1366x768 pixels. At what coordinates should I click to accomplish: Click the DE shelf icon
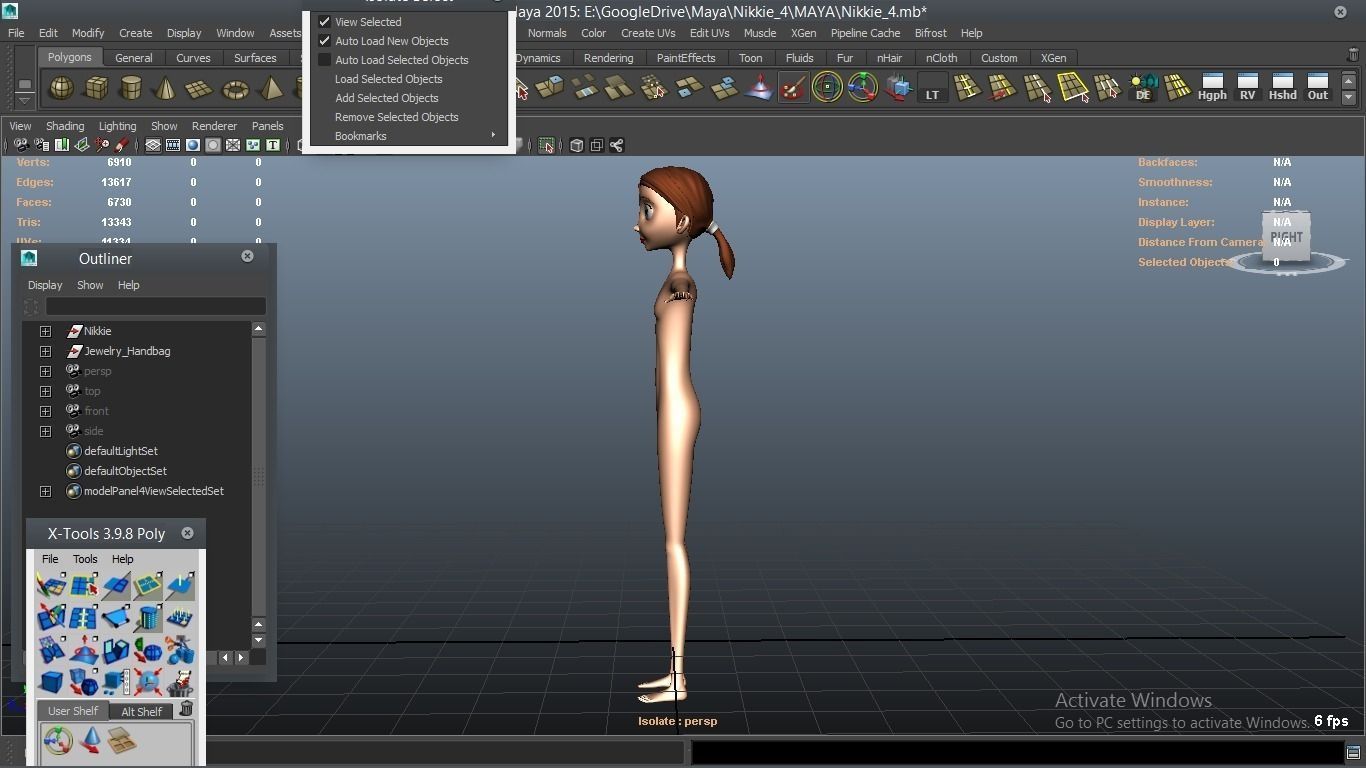pyautogui.click(x=1143, y=88)
